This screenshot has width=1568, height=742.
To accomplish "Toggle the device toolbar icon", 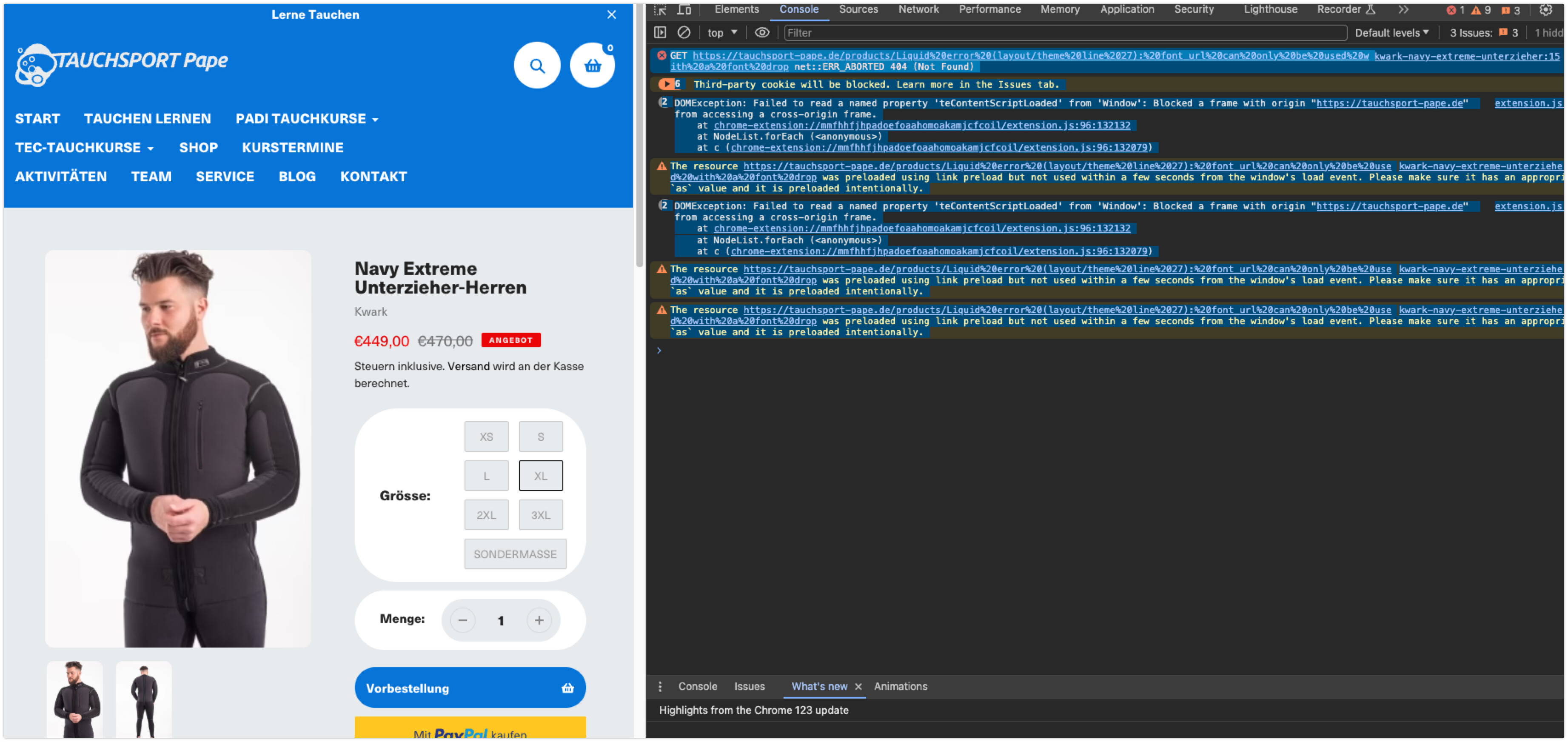I will pyautogui.click(x=685, y=10).
